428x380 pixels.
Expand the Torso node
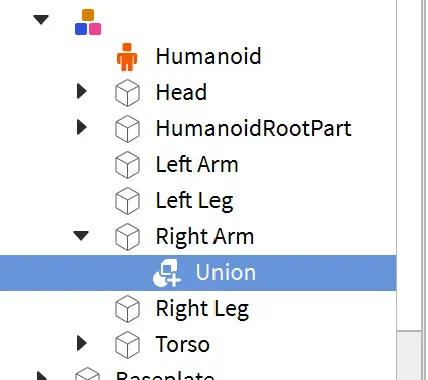(81, 343)
